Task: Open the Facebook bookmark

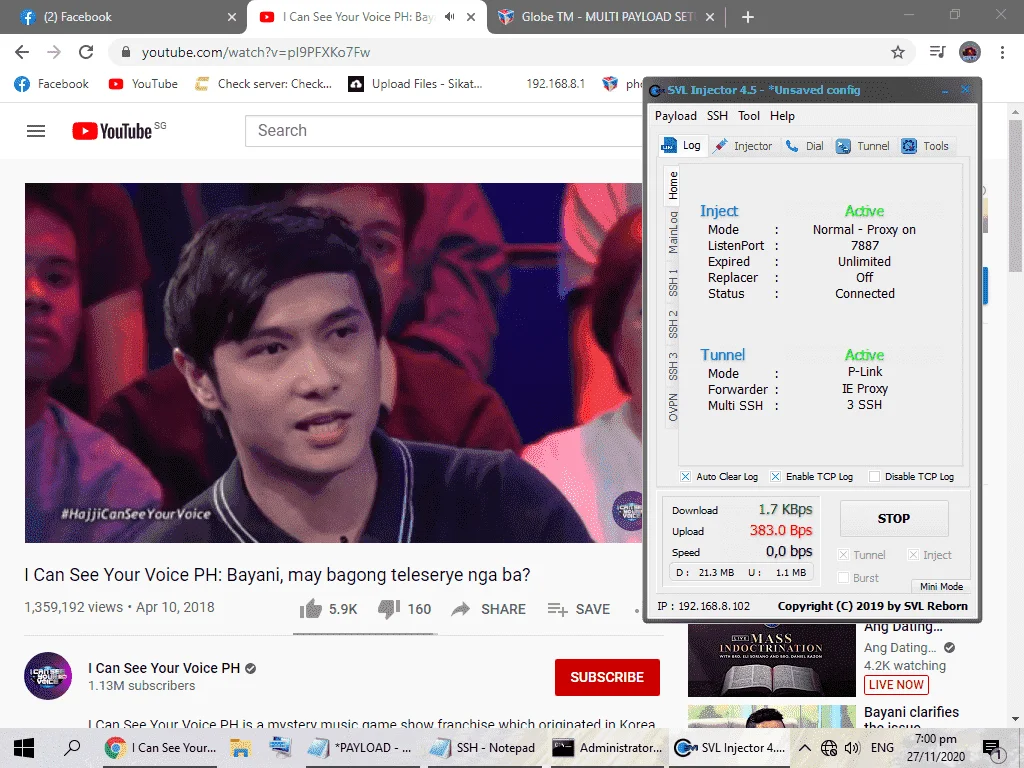Action: (x=52, y=84)
